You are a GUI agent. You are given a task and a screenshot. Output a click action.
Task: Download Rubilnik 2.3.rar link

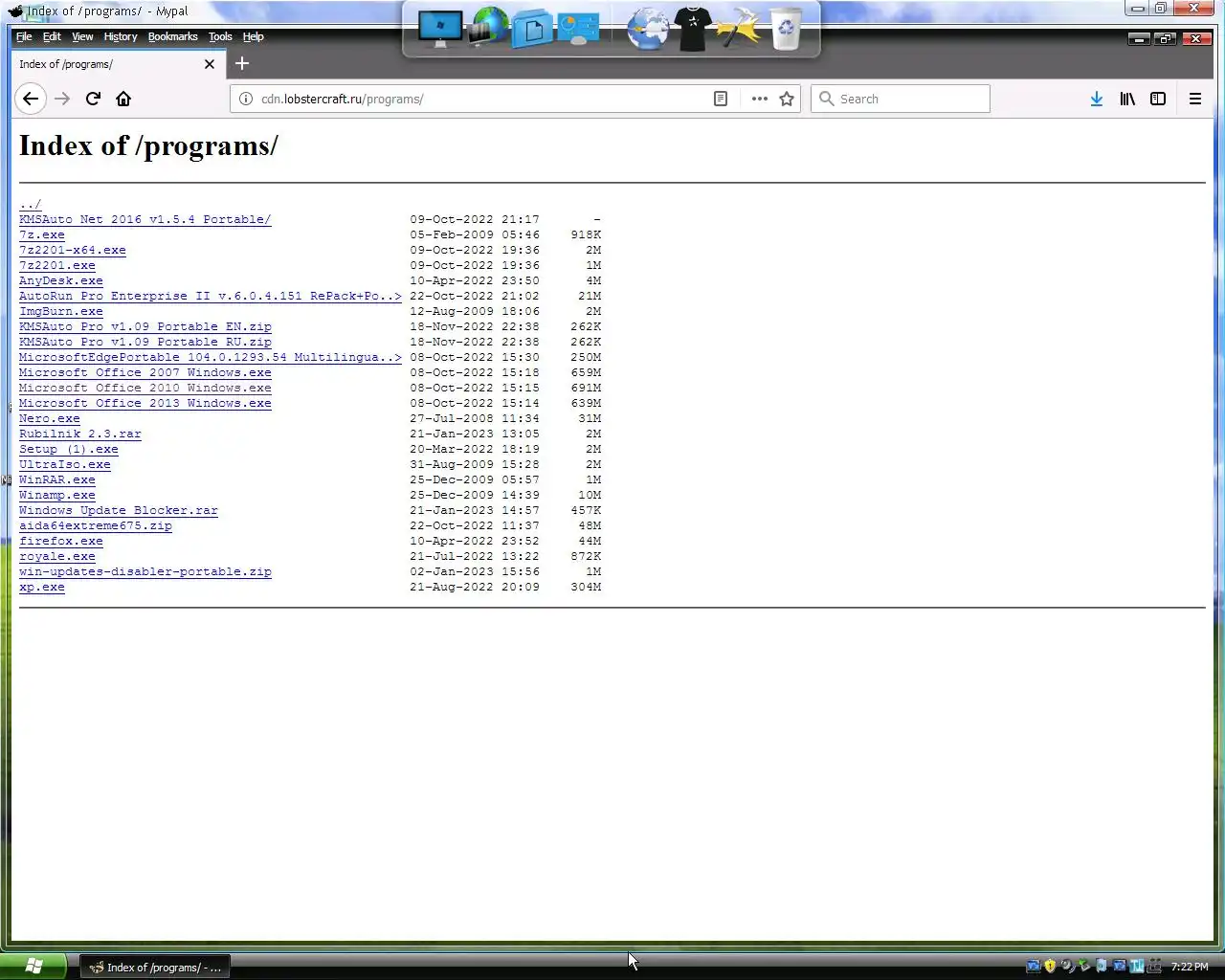pyautogui.click(x=80, y=434)
